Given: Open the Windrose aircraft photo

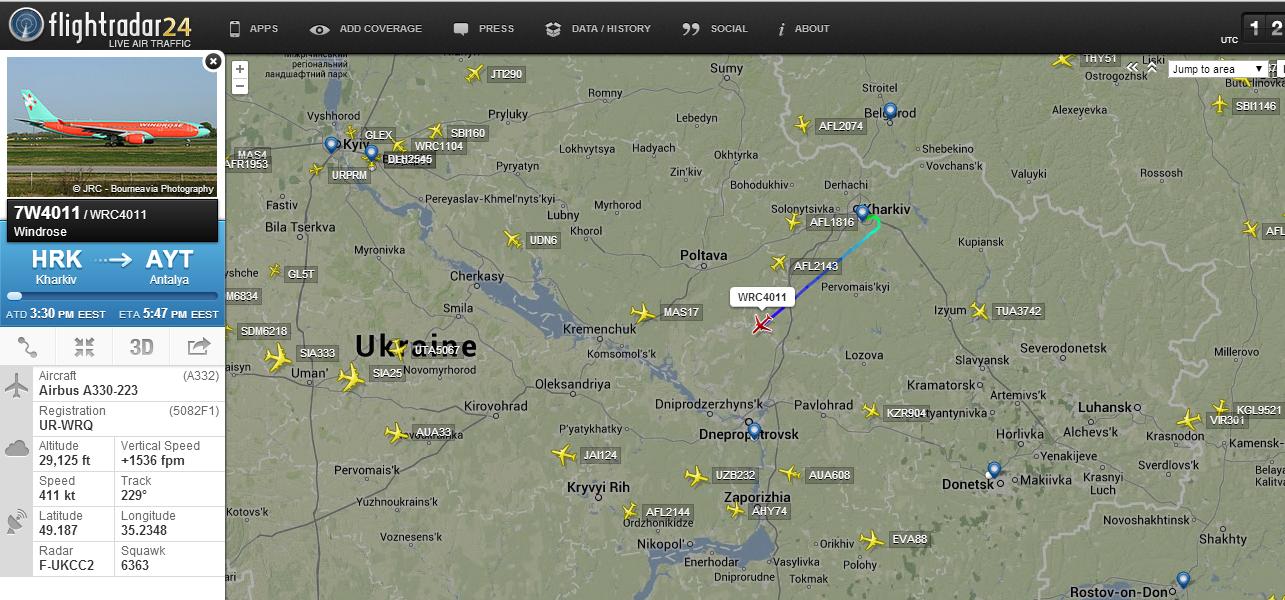Looking at the screenshot, I should (x=112, y=127).
